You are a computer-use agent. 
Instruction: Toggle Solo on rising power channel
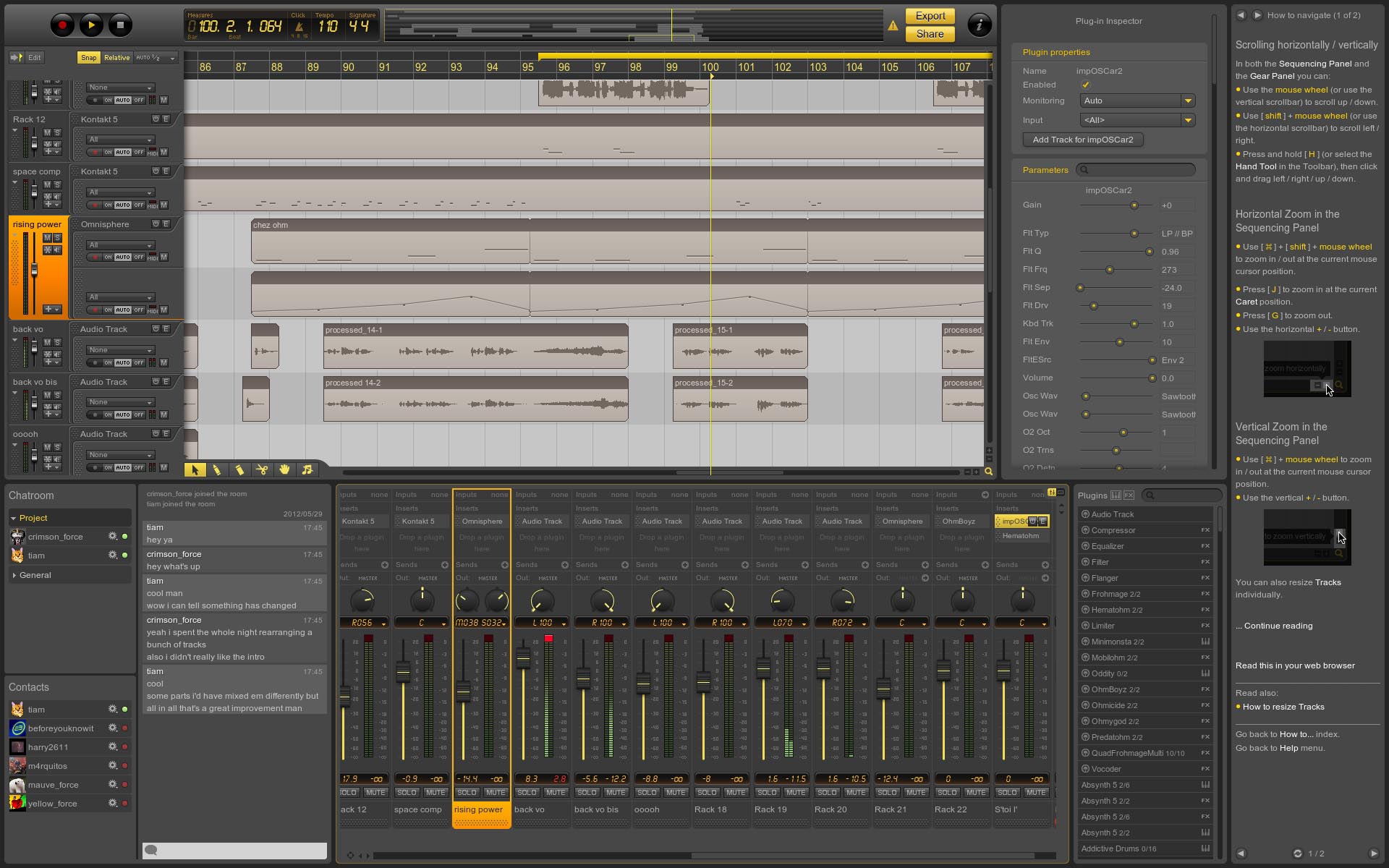467,791
